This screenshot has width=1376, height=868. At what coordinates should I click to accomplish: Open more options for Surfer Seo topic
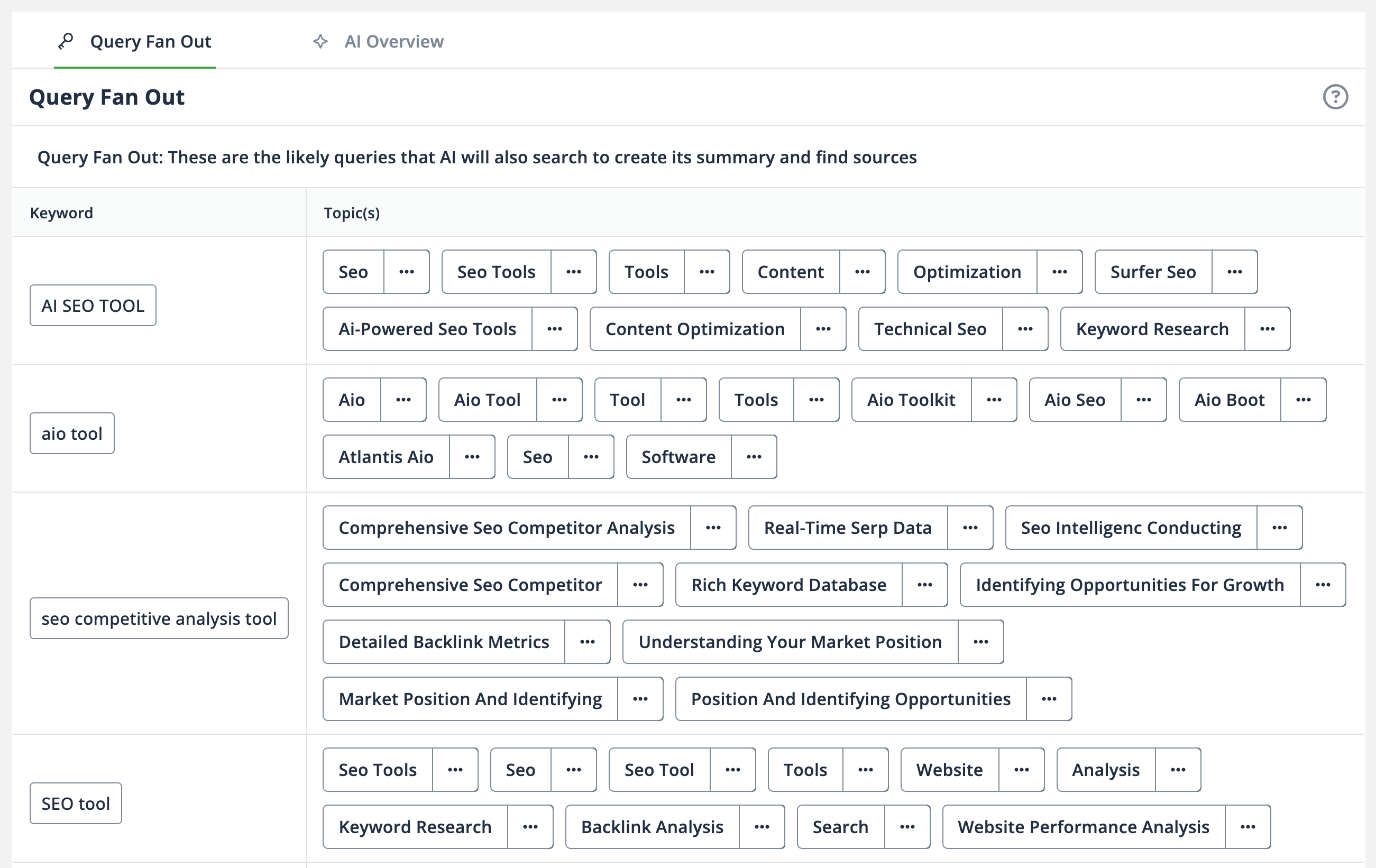pos(1235,272)
